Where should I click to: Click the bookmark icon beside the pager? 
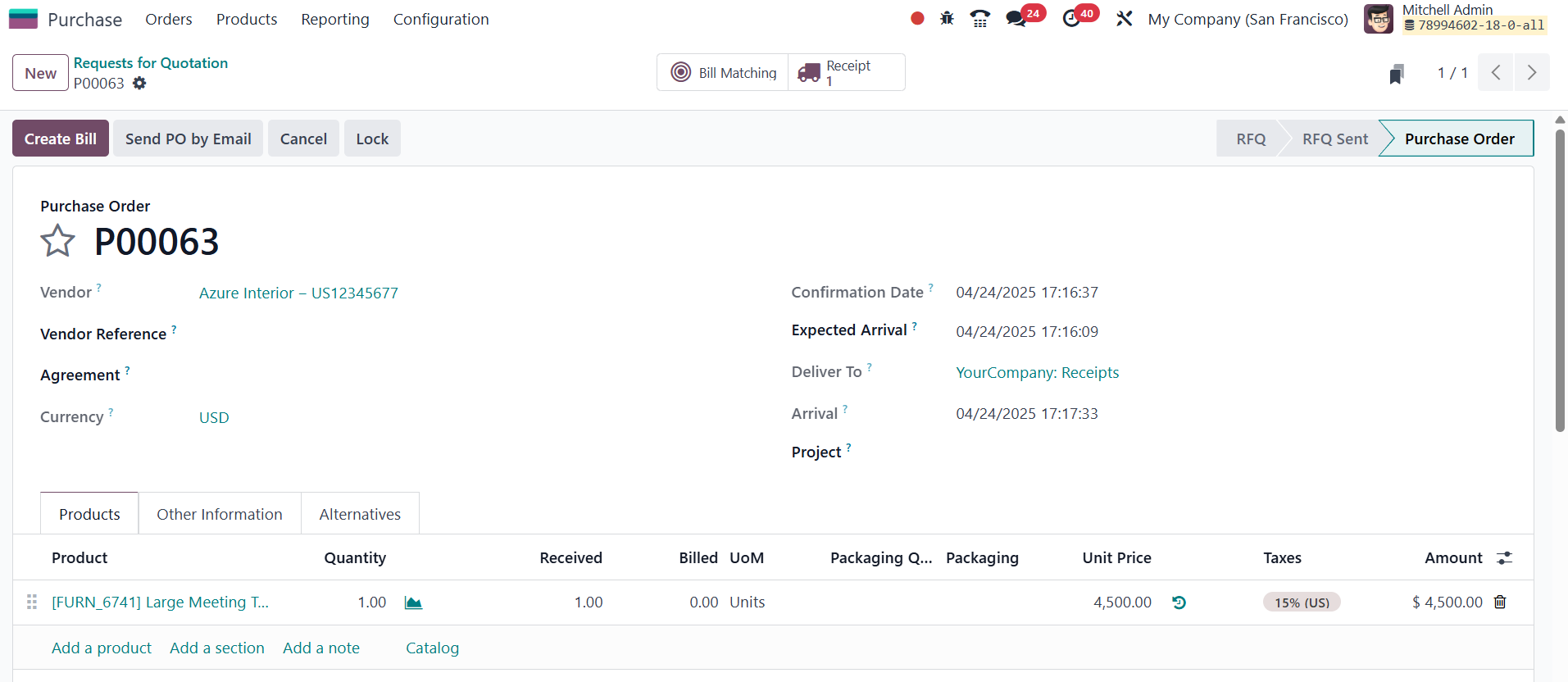tap(1397, 74)
